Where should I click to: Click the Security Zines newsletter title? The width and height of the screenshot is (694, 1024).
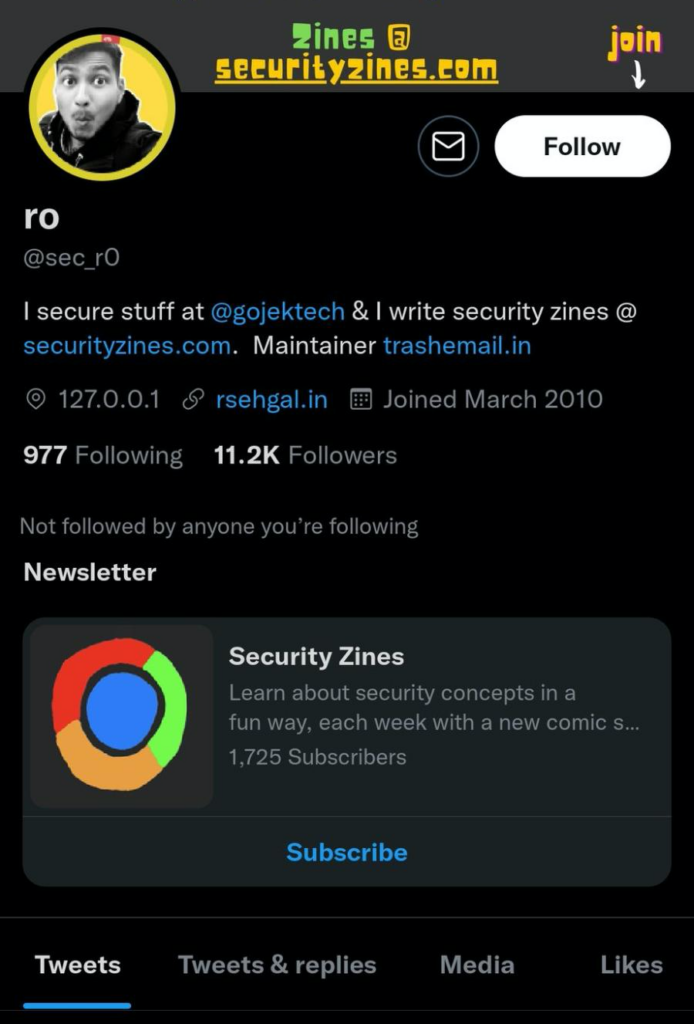coord(316,657)
